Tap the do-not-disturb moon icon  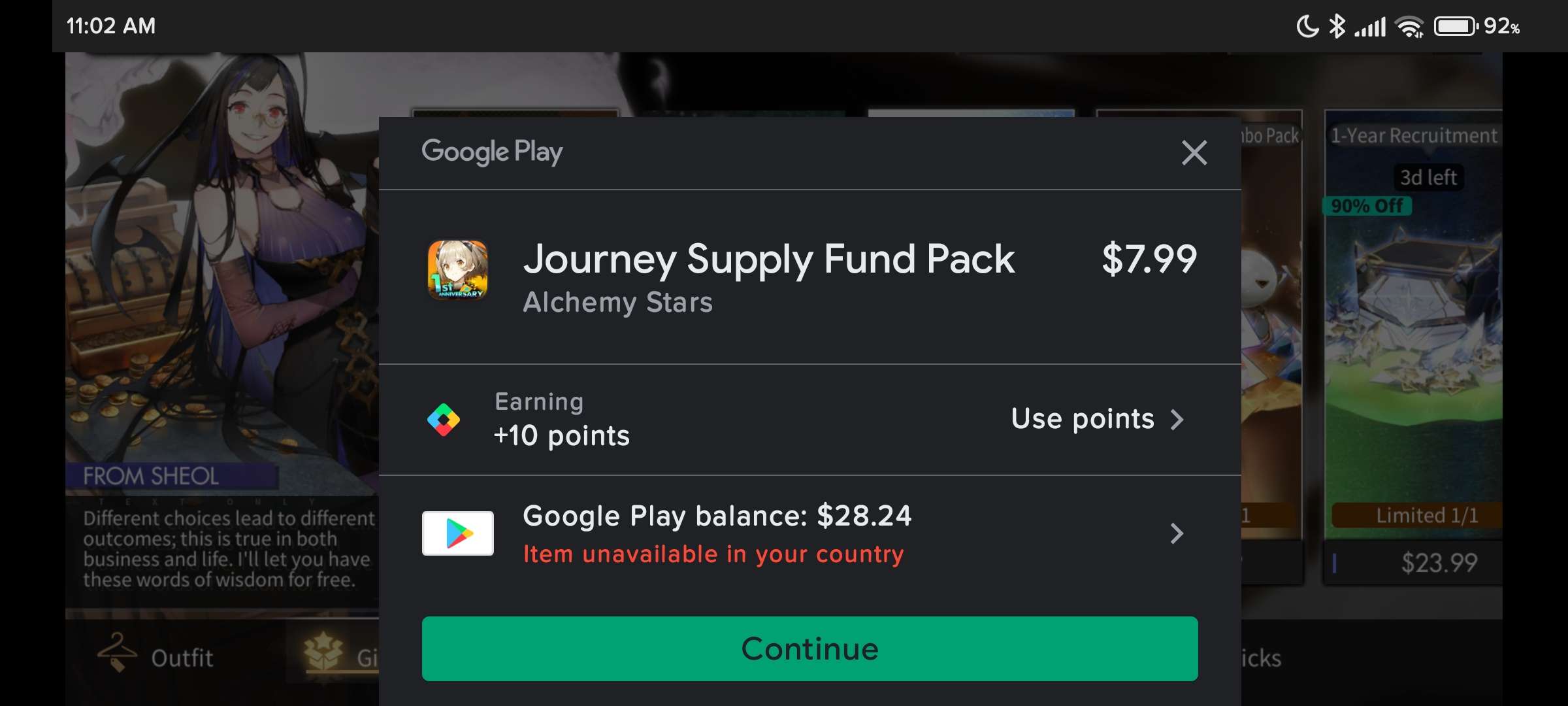pos(1307,26)
